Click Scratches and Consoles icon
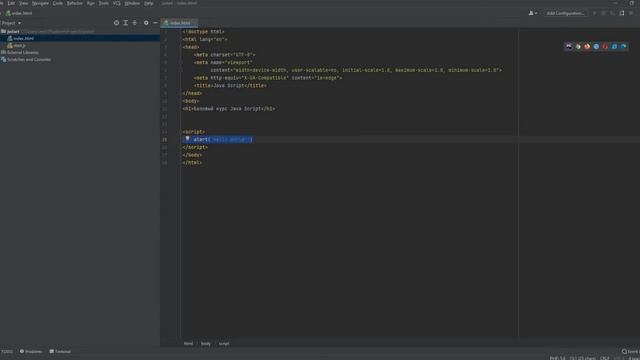This screenshot has height=360, width=640. tap(3, 60)
